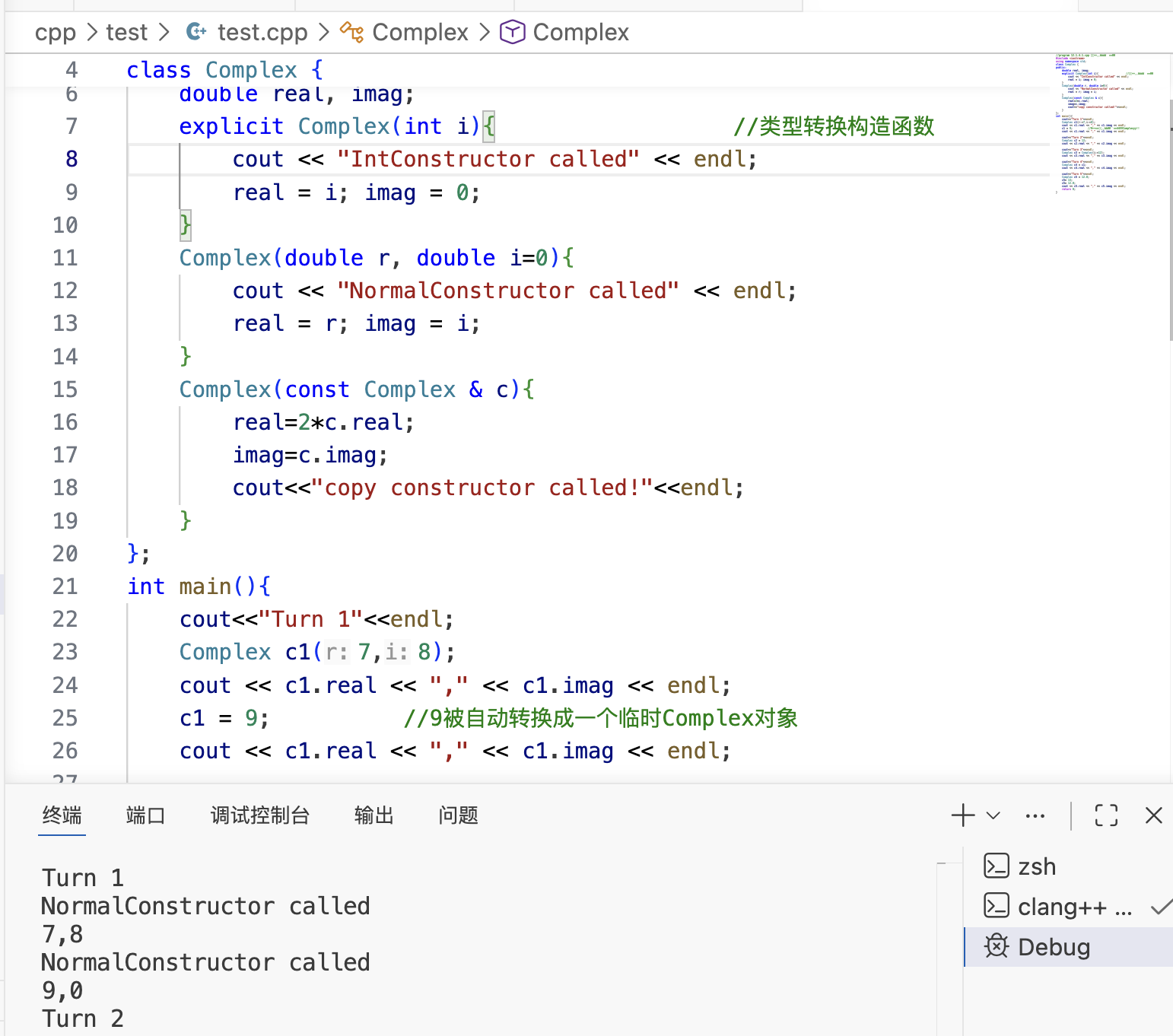Click the clang++ terminal shell icon
Viewport: 1173px width, 1036px height.
coord(997,906)
